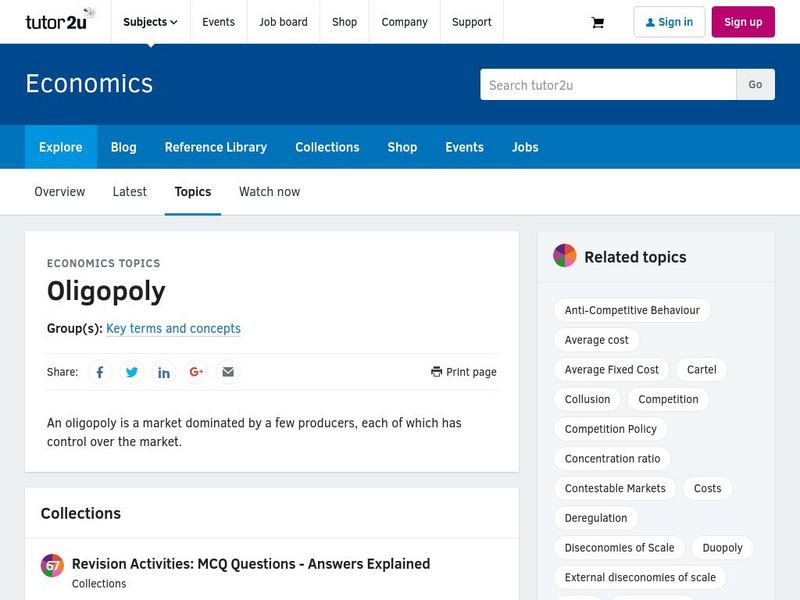800x600 pixels.
Task: Share the page via Twitter
Action: coord(132,371)
